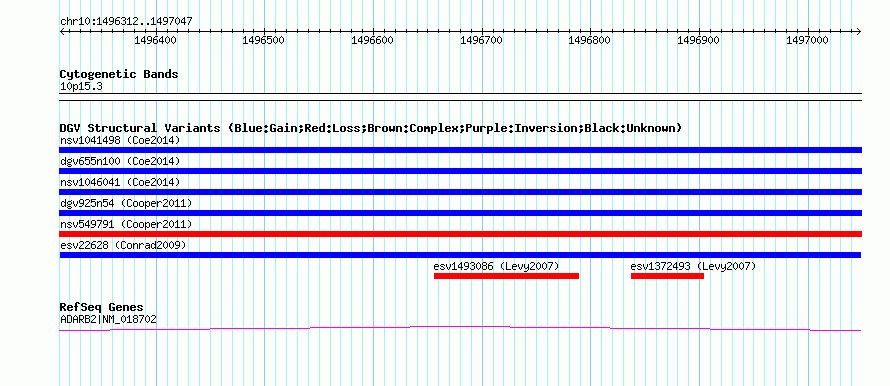Click the chr10:1496312..1497047 coordinate label
The image size is (890, 386).
pos(126,22)
